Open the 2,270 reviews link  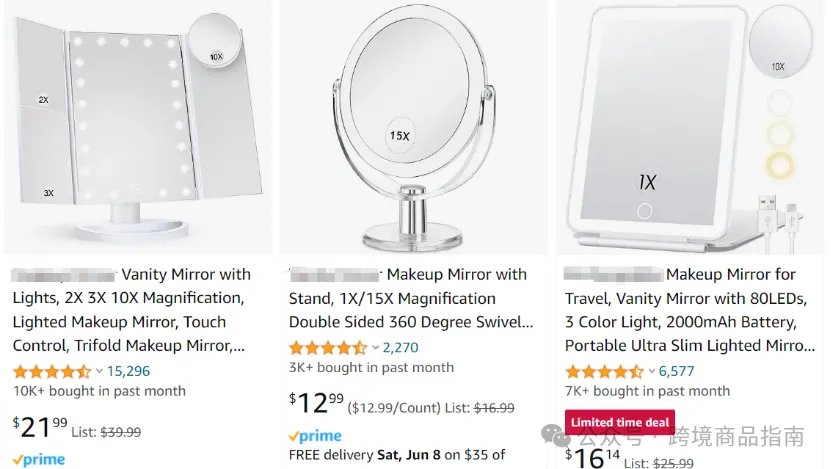point(400,348)
